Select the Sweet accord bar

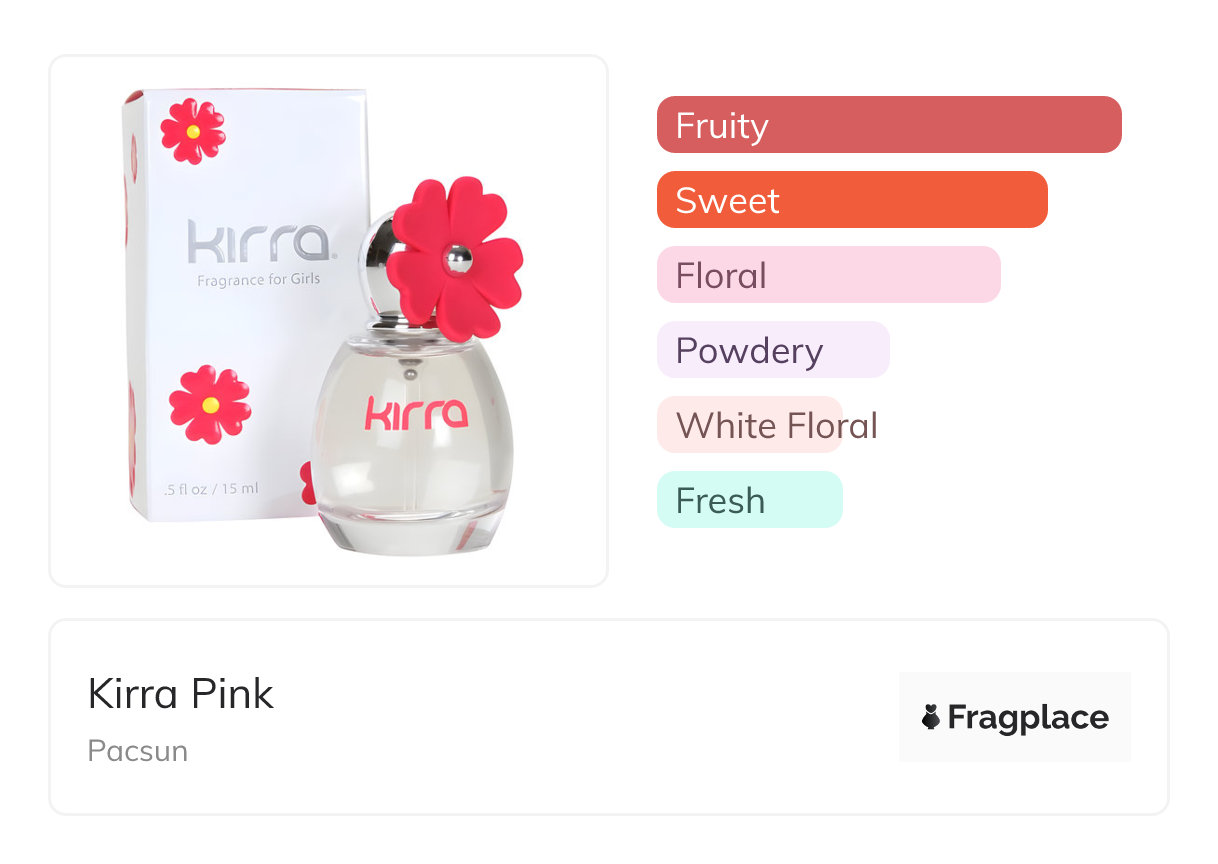click(x=851, y=200)
